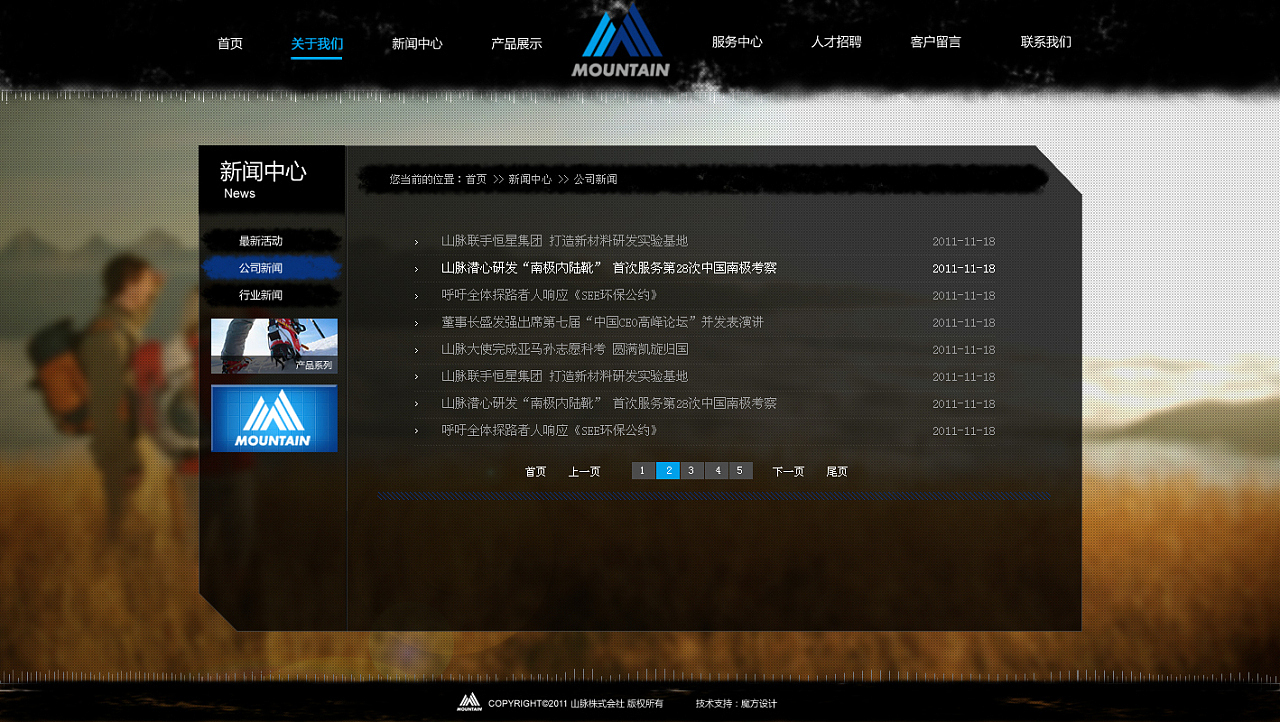
Task: Open the 产品系列 thumbnail banner
Action: [x=274, y=346]
